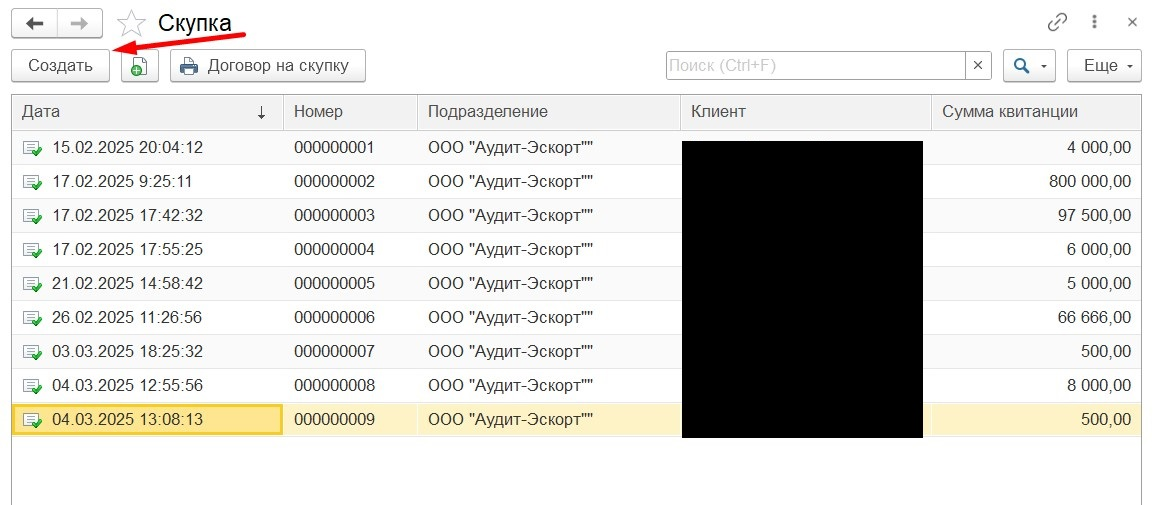Click the forward navigation arrow

coord(80,24)
